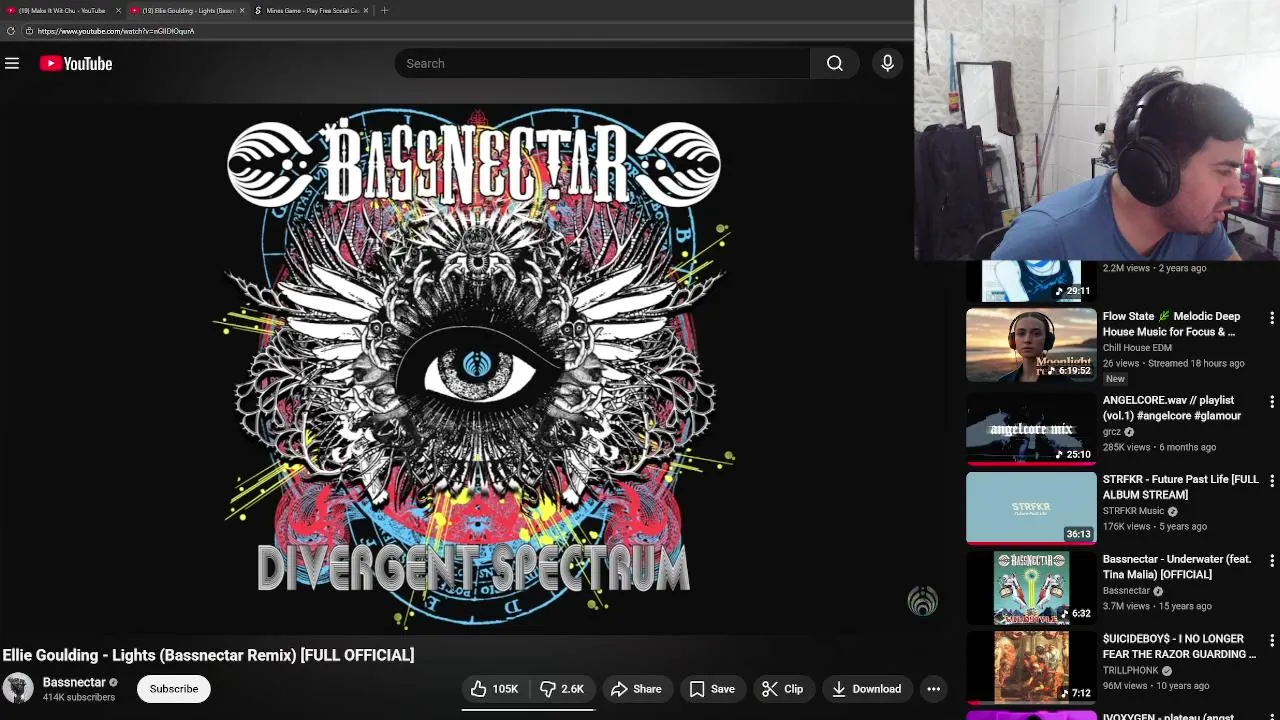Open Bassnectar Underwater feat. Tina Malia title
The width and height of the screenshot is (1280, 720).
point(1177,567)
